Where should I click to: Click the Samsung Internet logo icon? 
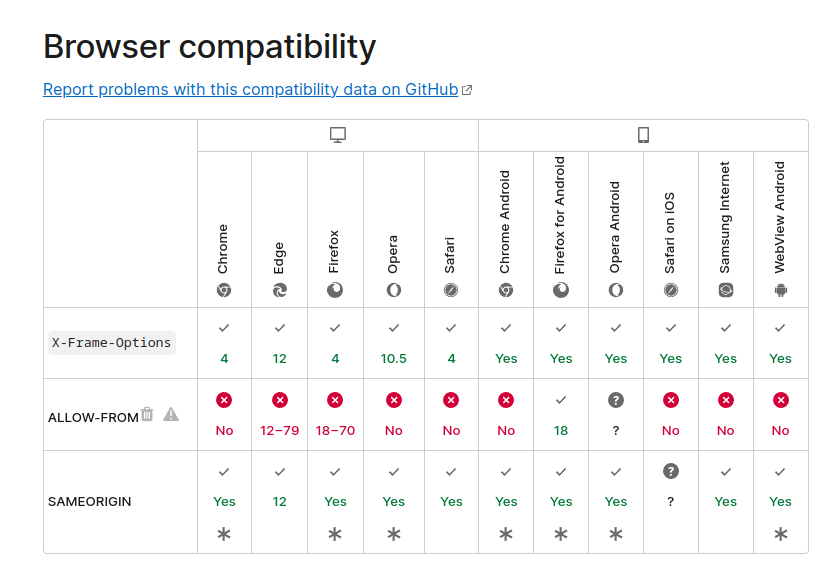(726, 290)
